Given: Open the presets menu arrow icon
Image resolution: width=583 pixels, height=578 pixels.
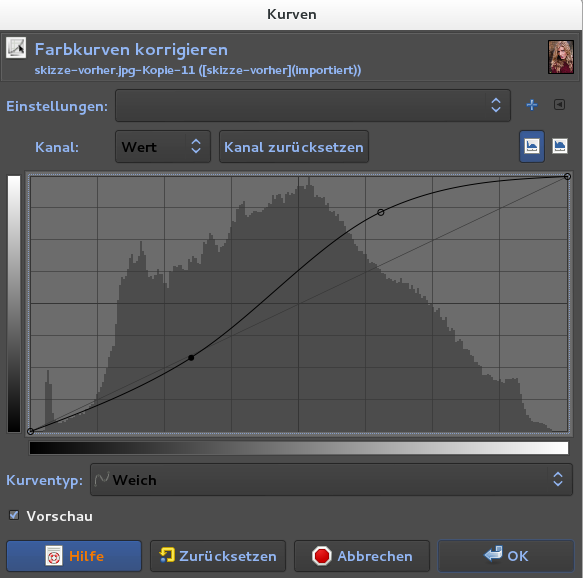Looking at the screenshot, I should click(559, 105).
